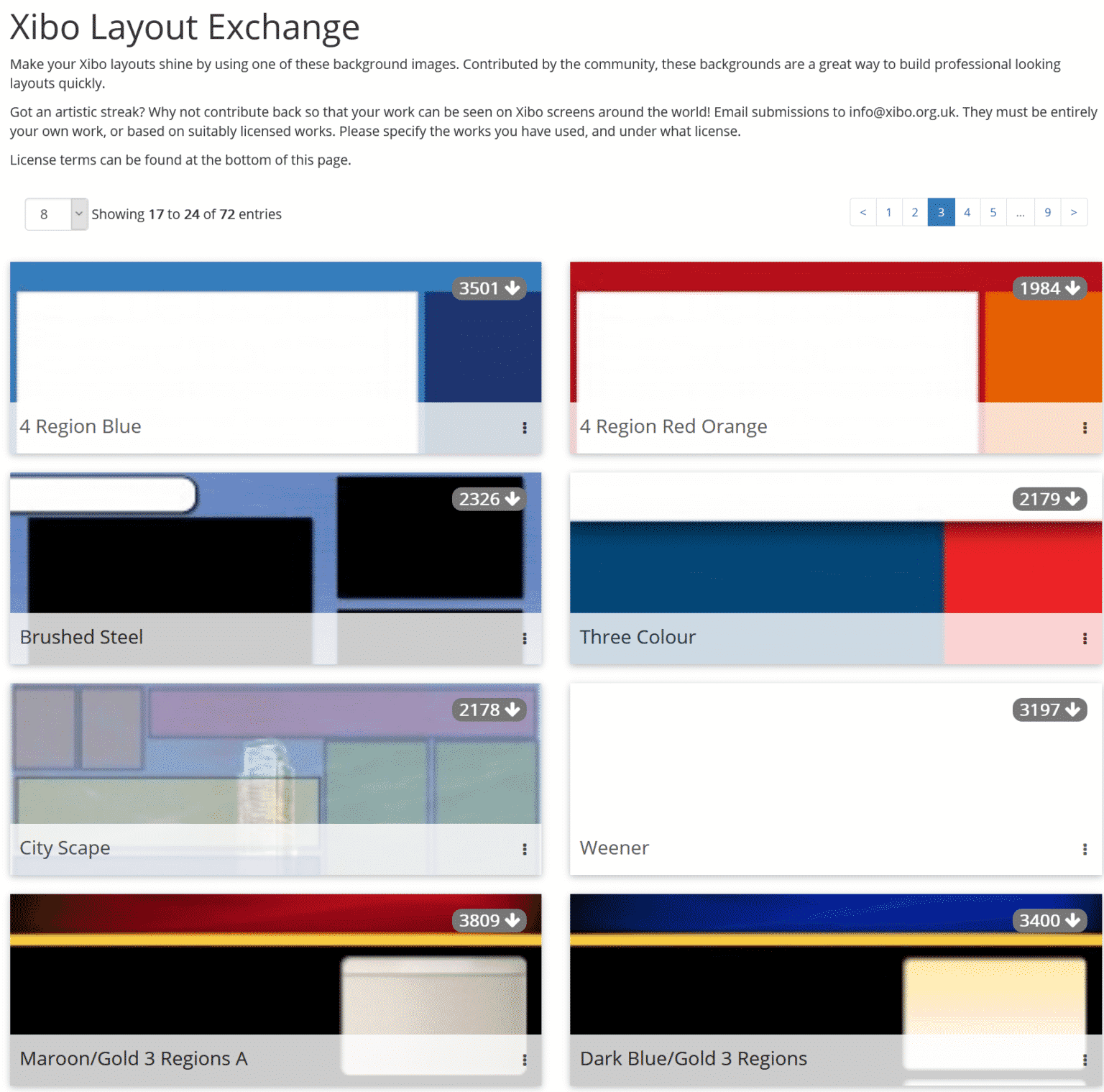Click the next page arrow

click(1074, 212)
